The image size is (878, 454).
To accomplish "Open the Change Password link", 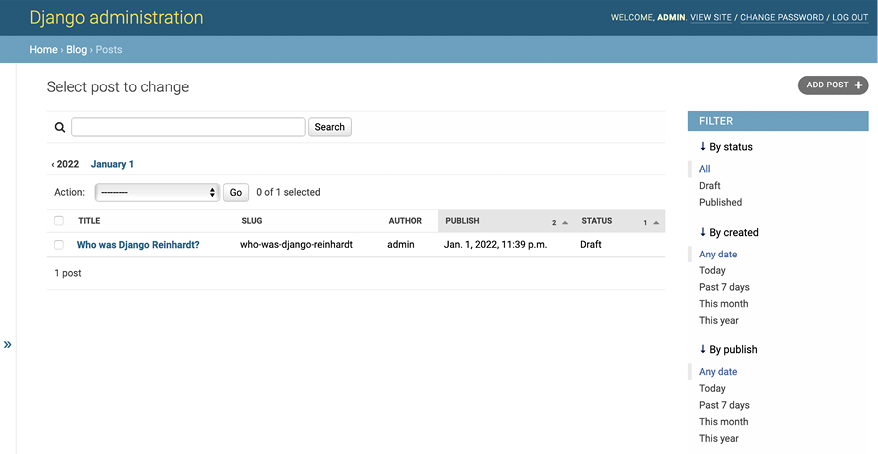I will coord(782,17).
